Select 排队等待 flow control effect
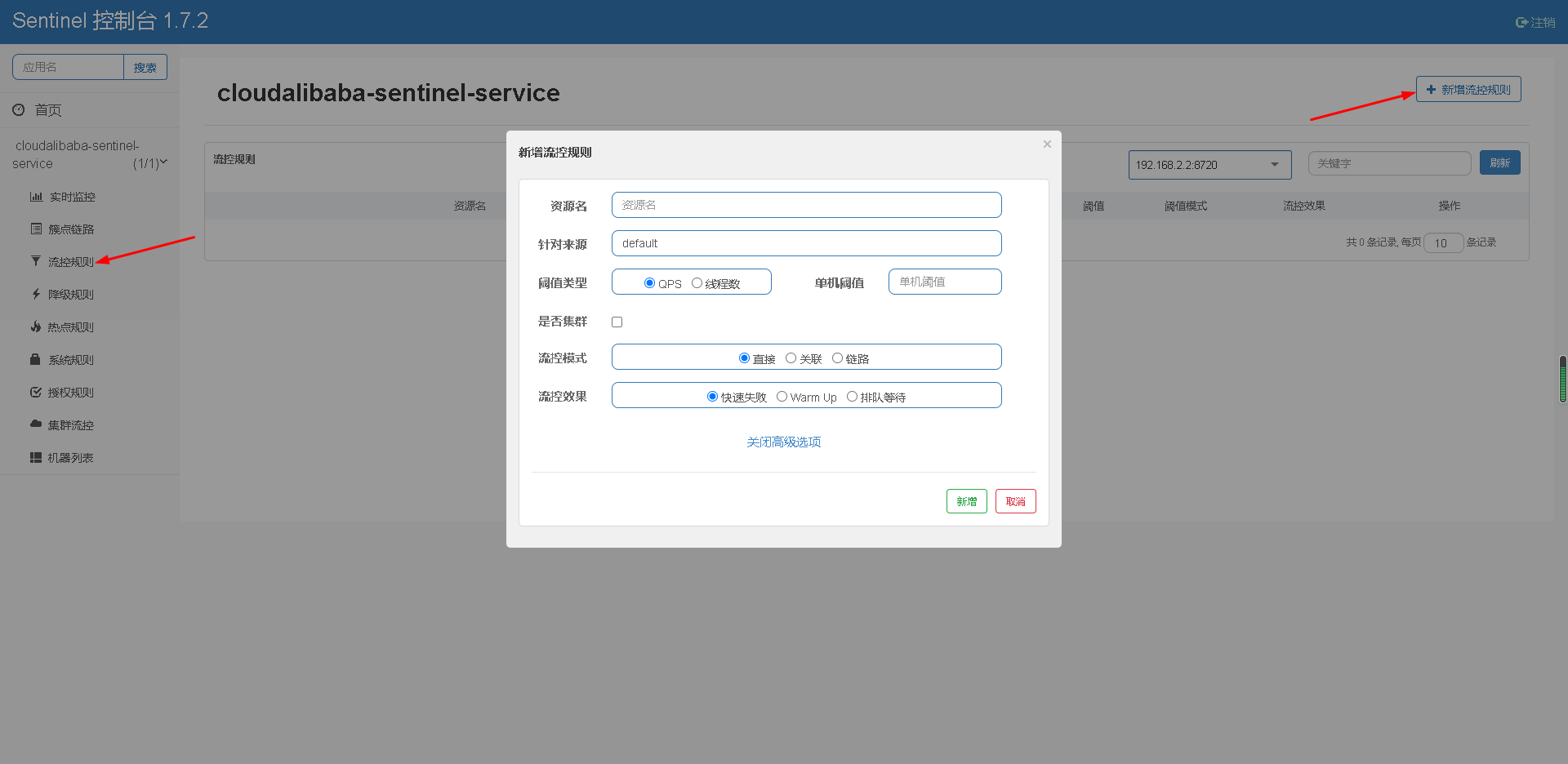1568x764 pixels. click(852, 397)
